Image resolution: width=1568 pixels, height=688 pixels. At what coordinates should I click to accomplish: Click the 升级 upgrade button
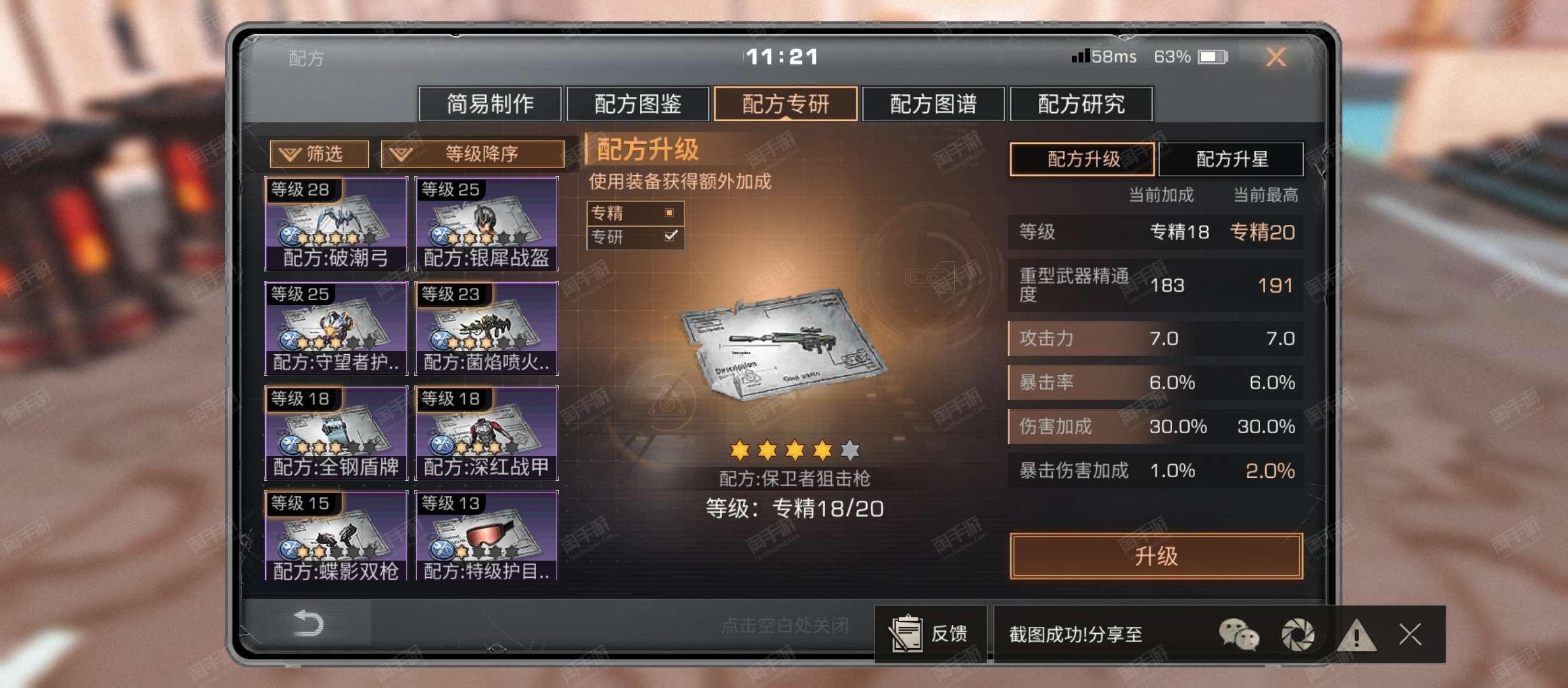coord(1156,556)
